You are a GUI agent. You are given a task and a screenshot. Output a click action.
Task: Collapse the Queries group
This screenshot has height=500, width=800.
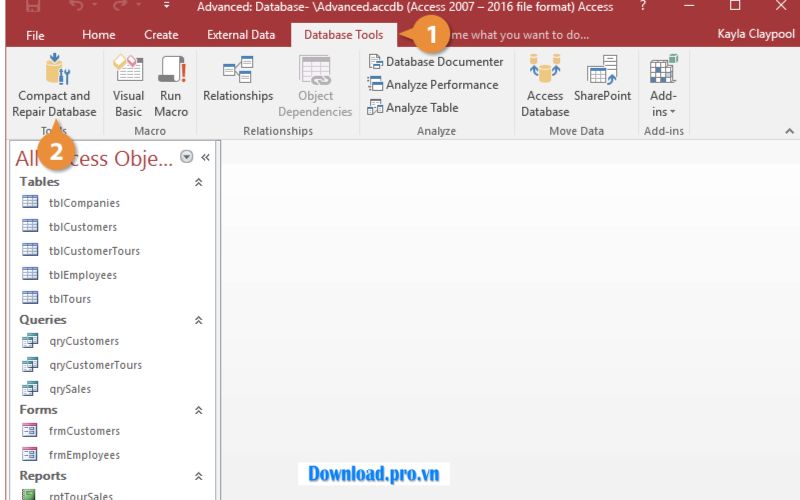coord(198,320)
